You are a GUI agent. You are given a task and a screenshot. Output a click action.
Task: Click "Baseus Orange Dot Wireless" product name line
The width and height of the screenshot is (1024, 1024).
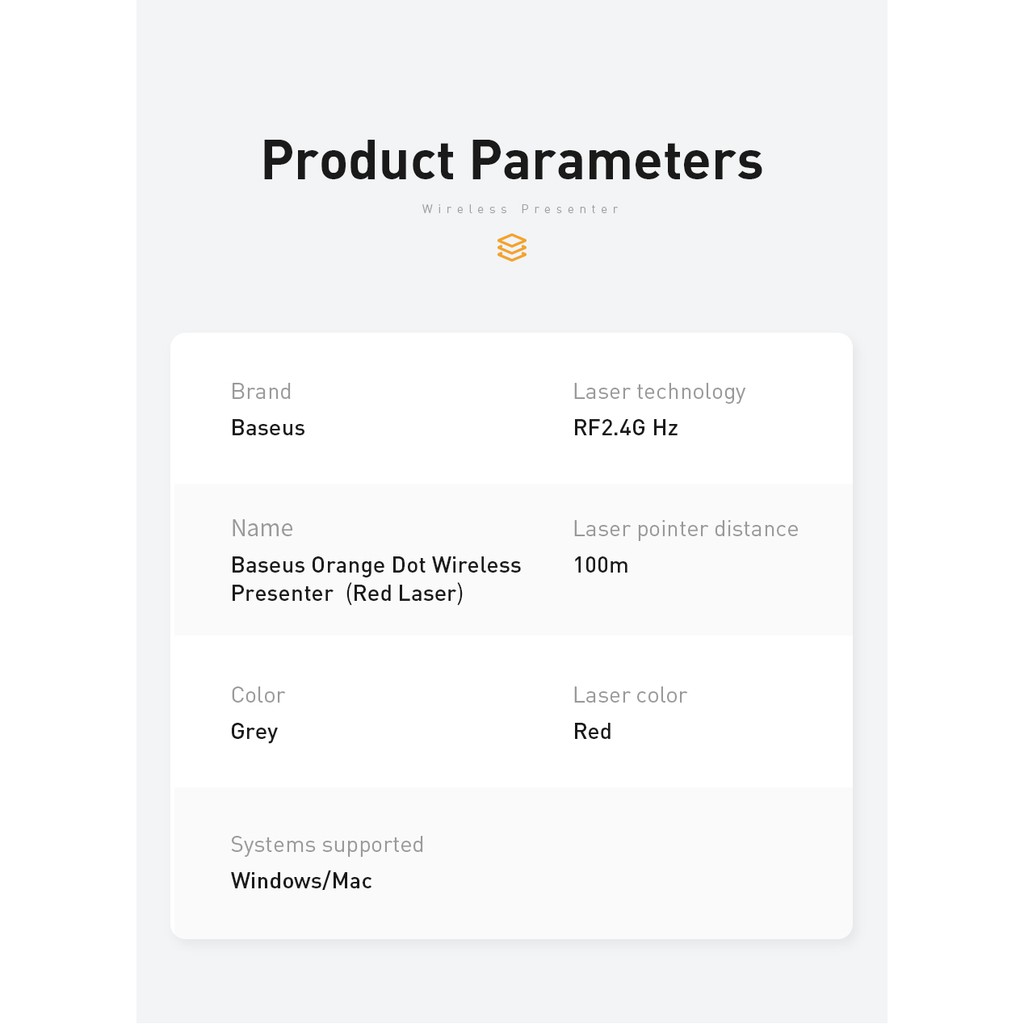376,565
